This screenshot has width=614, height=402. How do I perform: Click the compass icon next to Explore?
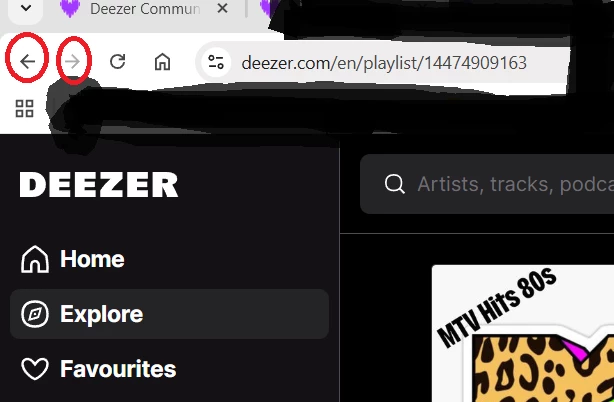pos(35,314)
